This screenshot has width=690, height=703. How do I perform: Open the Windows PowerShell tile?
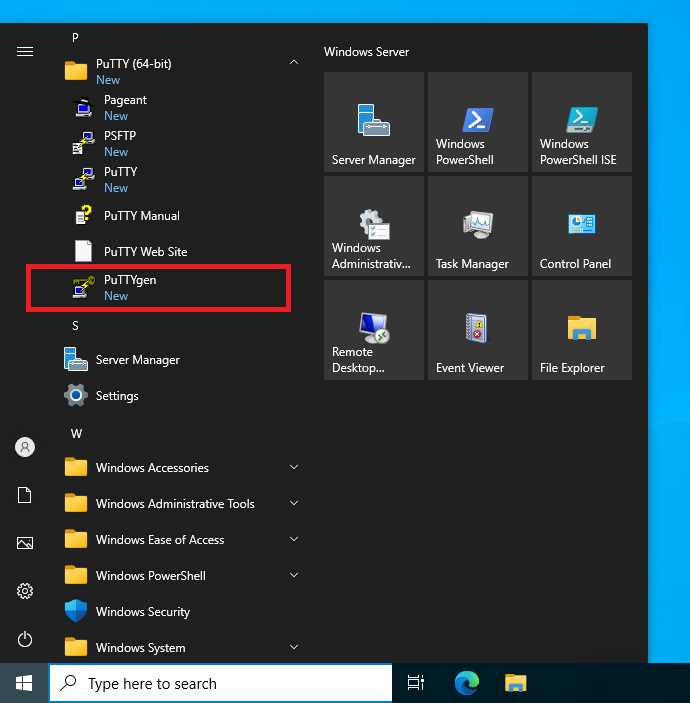point(478,122)
